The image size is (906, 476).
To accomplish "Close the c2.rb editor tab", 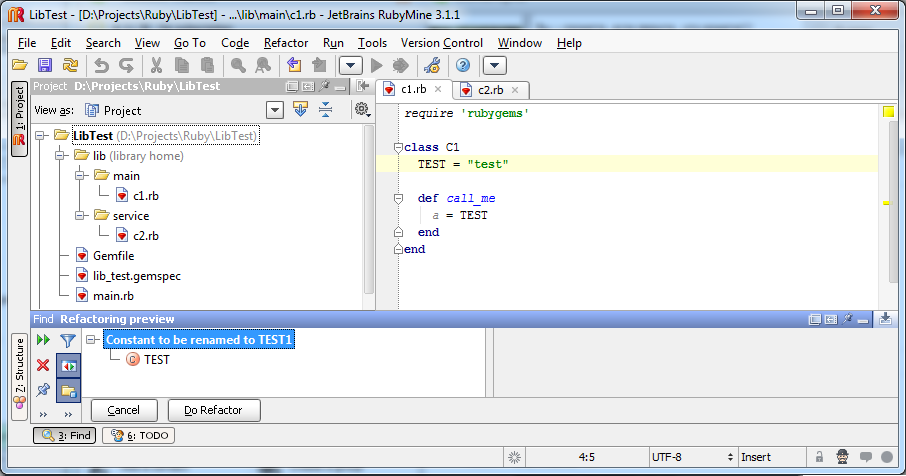I will pos(515,90).
